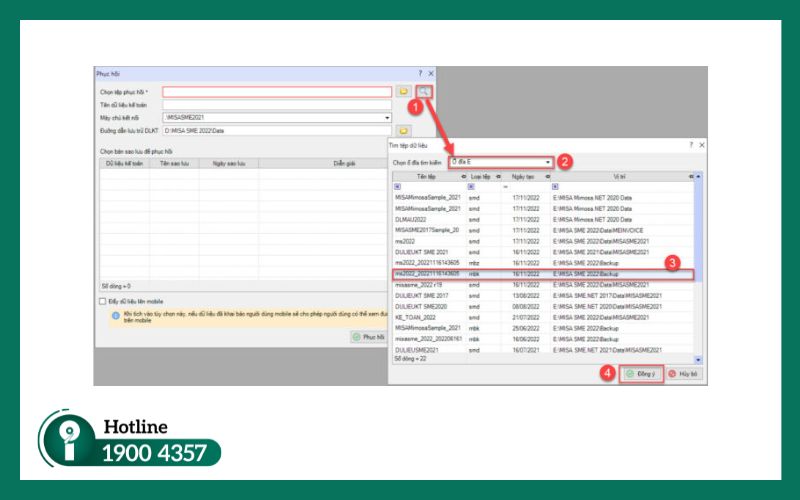Screen dimensions: 800x500
Task: Select the MISAMimosaSample_2021 mbk row dated 25/06/2022
Action: point(543,329)
